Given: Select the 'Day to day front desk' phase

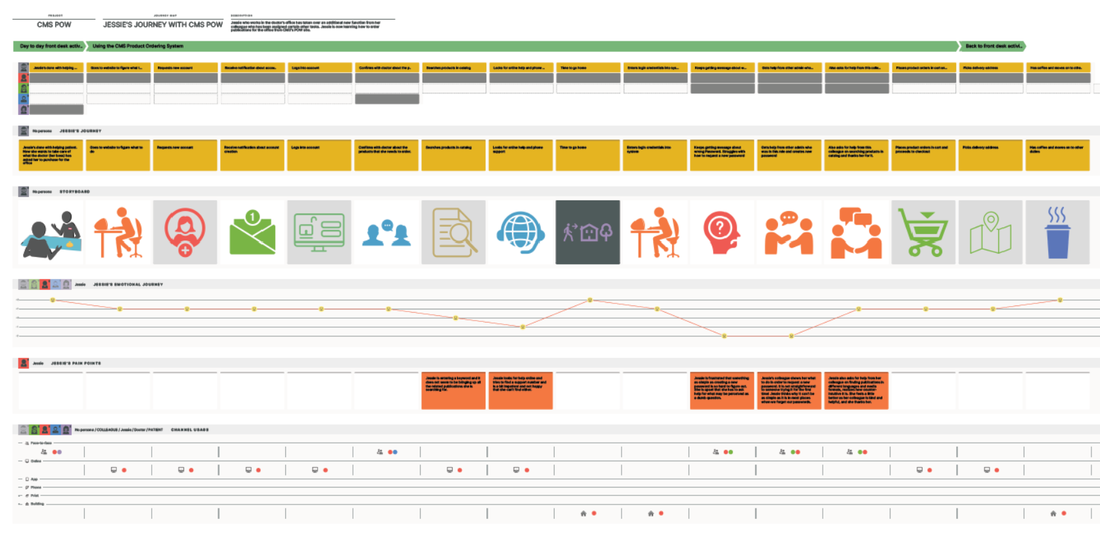Looking at the screenshot, I should coord(51,46).
